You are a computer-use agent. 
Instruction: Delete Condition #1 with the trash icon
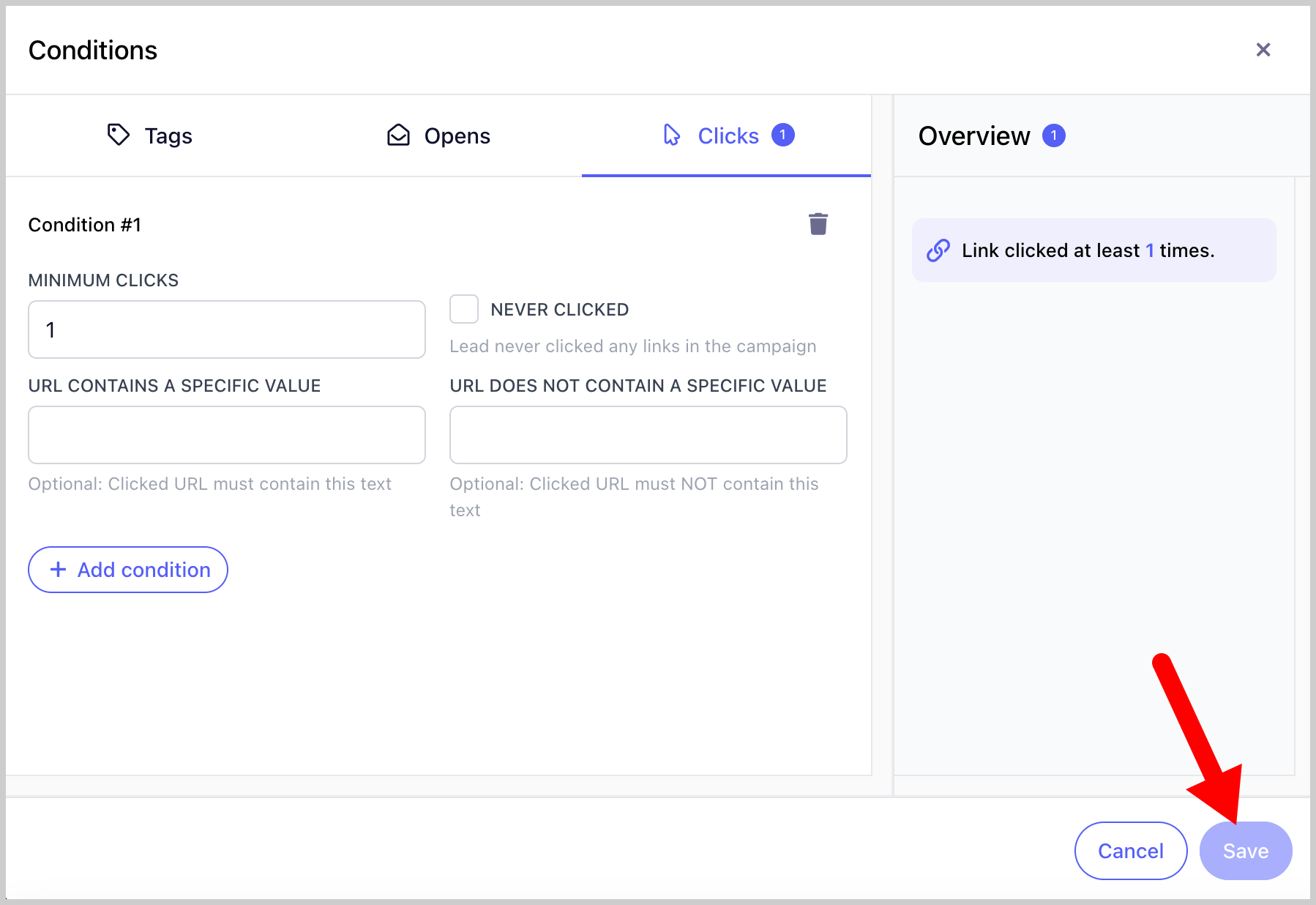[818, 224]
